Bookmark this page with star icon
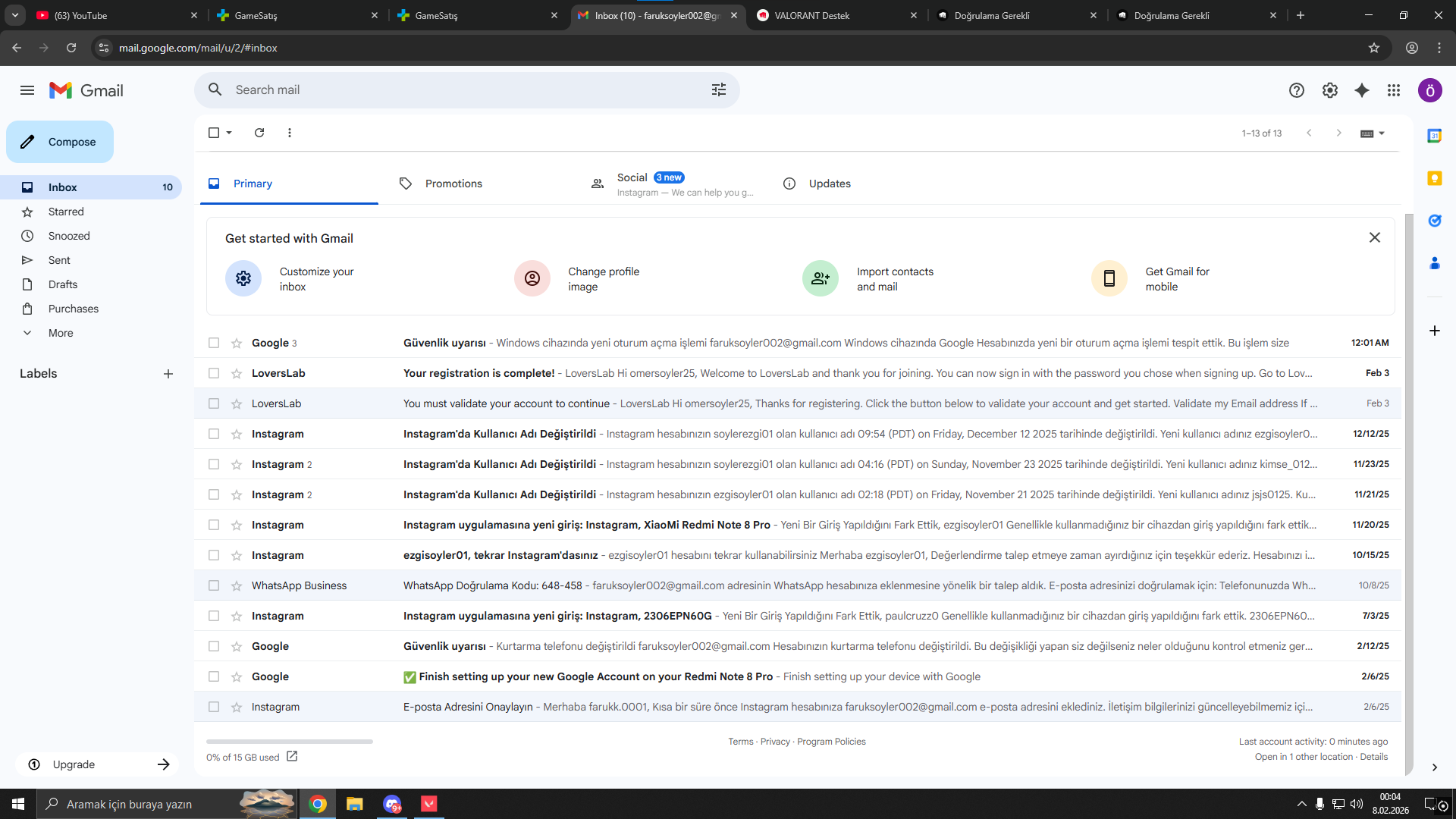 [x=1374, y=48]
